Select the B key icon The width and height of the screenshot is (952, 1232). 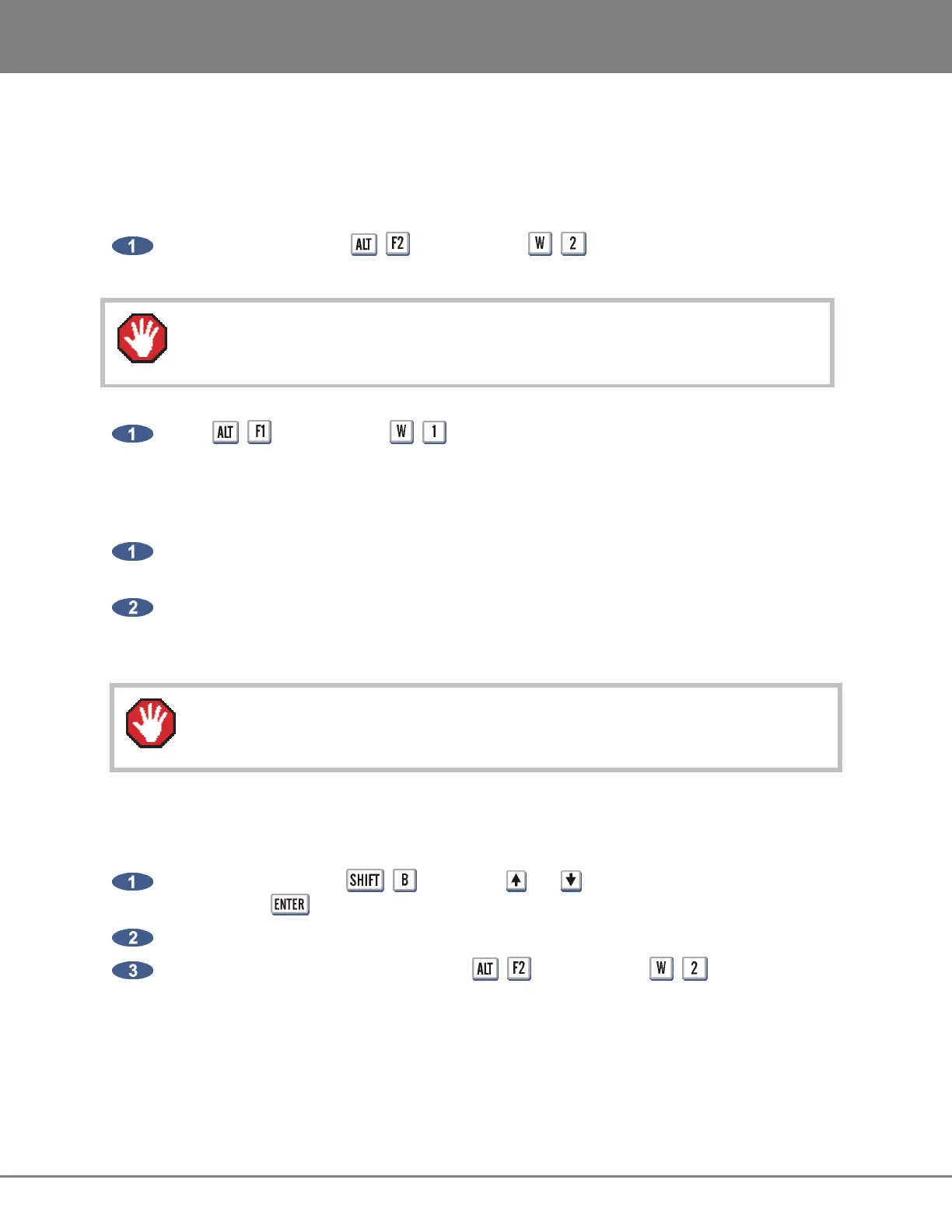[x=404, y=880]
